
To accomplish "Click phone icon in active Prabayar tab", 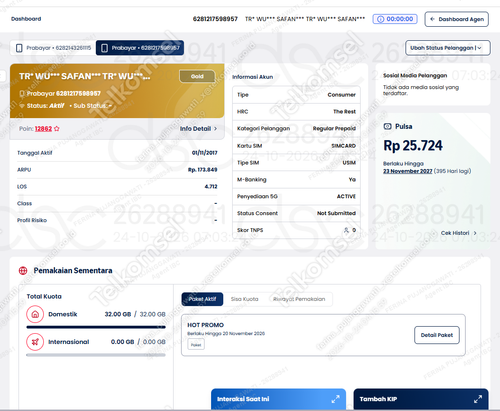I will coord(104,48).
